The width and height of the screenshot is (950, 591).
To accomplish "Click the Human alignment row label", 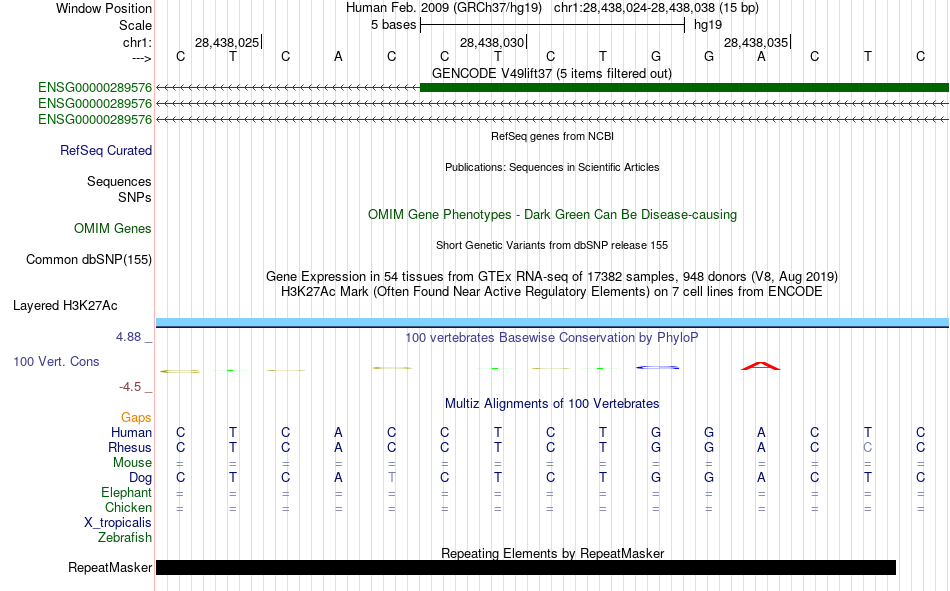I will pyautogui.click(x=131, y=433).
